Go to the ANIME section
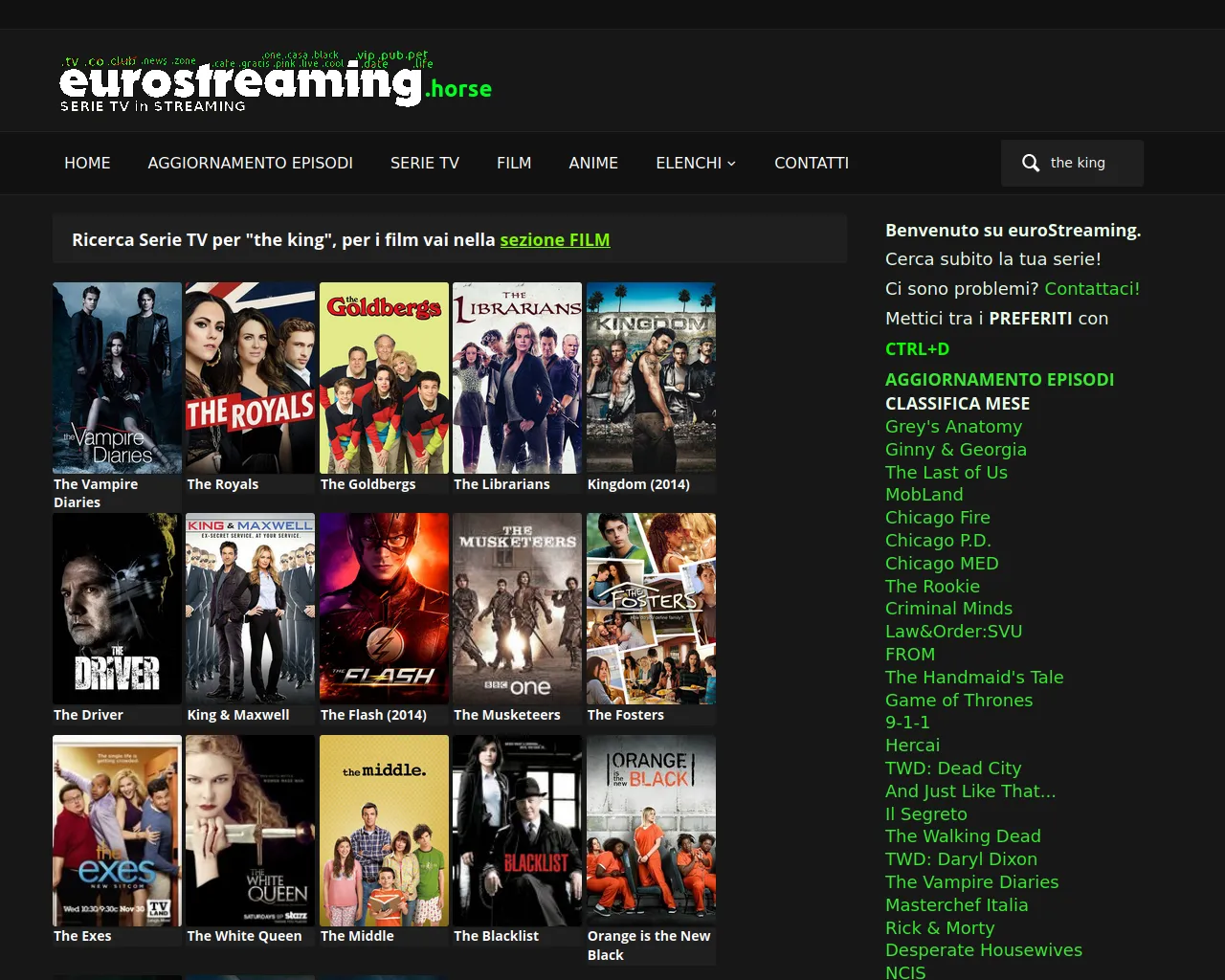 click(x=593, y=163)
